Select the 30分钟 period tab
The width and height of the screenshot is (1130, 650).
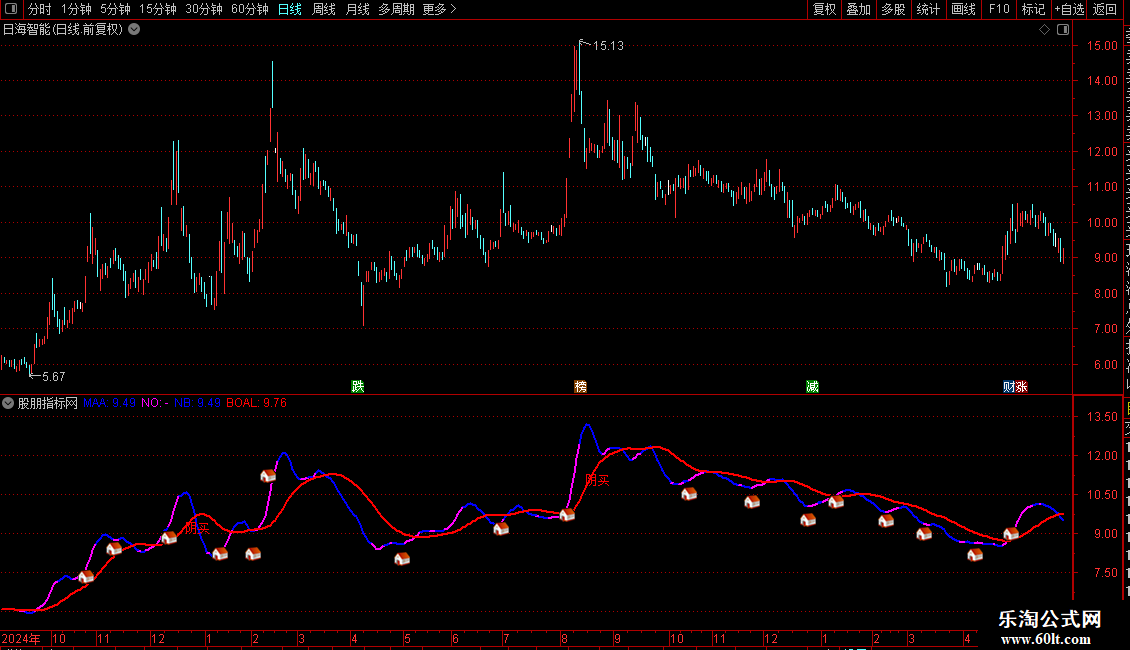click(204, 9)
